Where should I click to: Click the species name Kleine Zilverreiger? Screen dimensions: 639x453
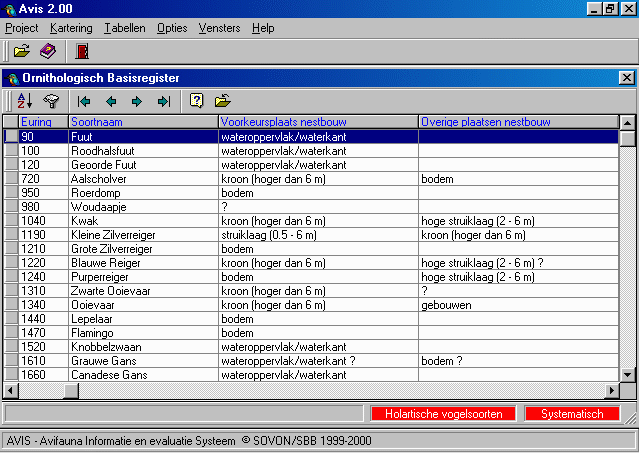[x=113, y=235]
